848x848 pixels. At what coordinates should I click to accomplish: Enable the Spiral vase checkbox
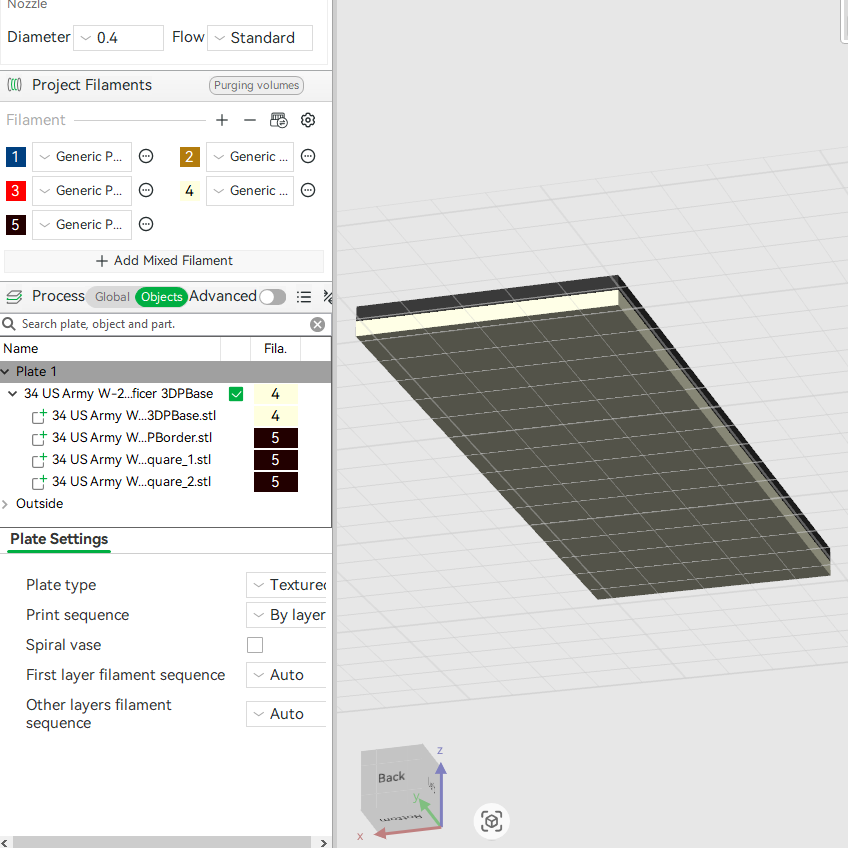pos(255,645)
